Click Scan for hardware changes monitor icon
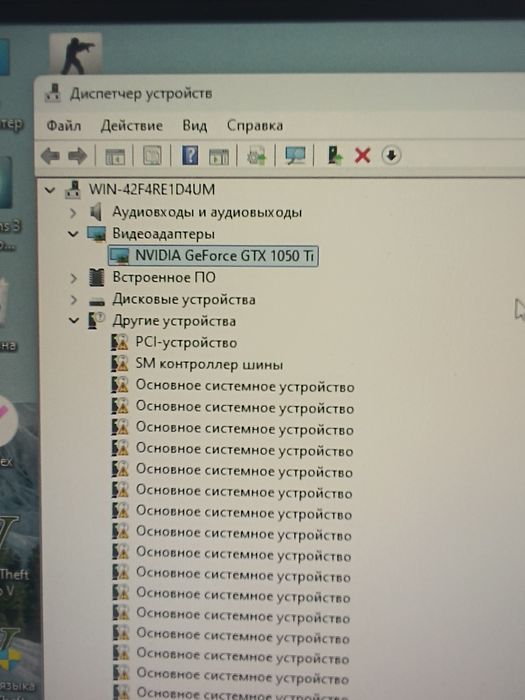525x700 pixels. point(295,155)
